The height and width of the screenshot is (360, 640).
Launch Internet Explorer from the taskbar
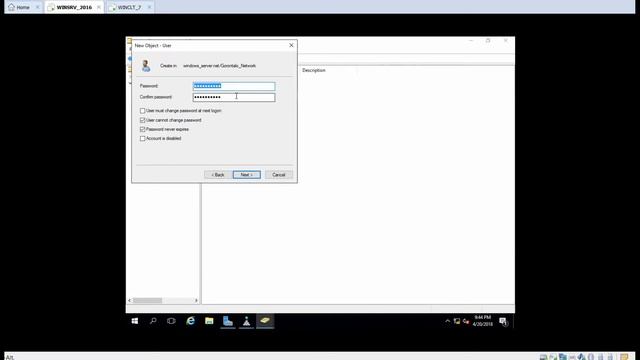[x=190, y=321]
